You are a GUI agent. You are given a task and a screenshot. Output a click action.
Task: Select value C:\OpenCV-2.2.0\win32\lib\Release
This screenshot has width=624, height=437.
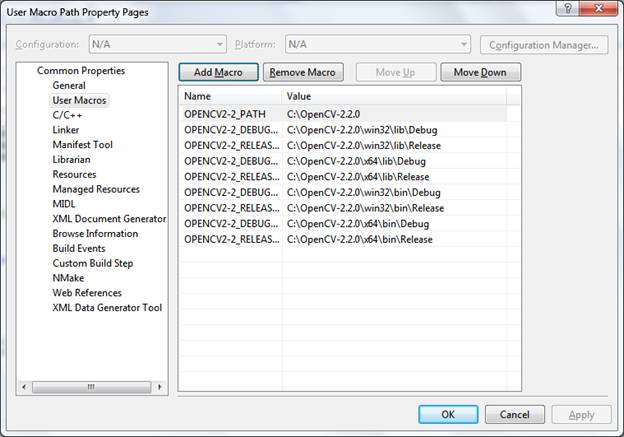point(364,145)
